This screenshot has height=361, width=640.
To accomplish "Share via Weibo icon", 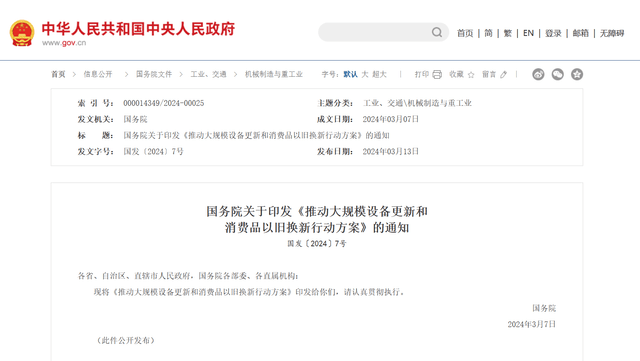I will (x=538, y=74).
